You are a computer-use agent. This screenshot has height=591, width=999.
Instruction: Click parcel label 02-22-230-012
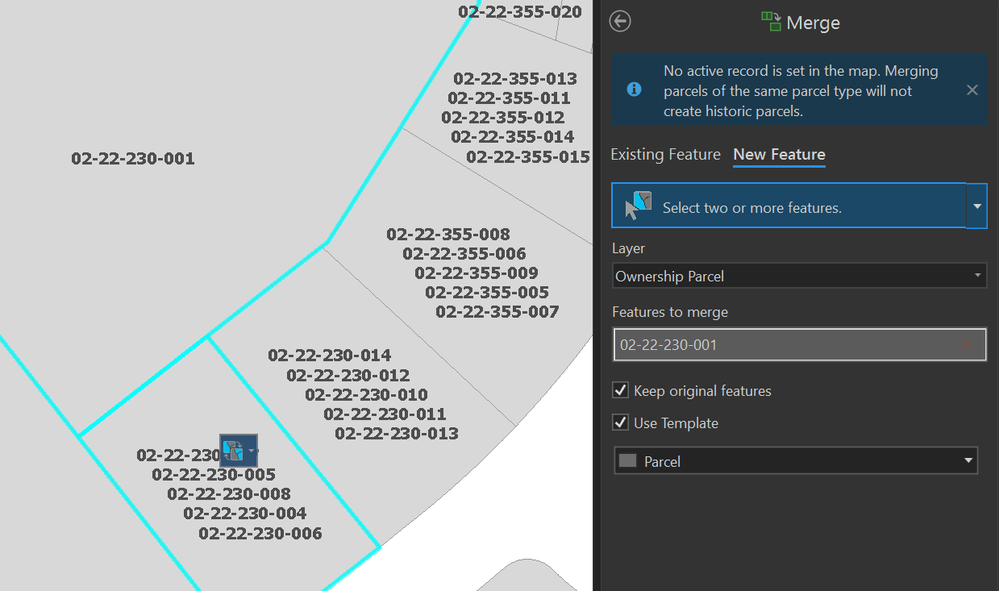tap(348, 375)
